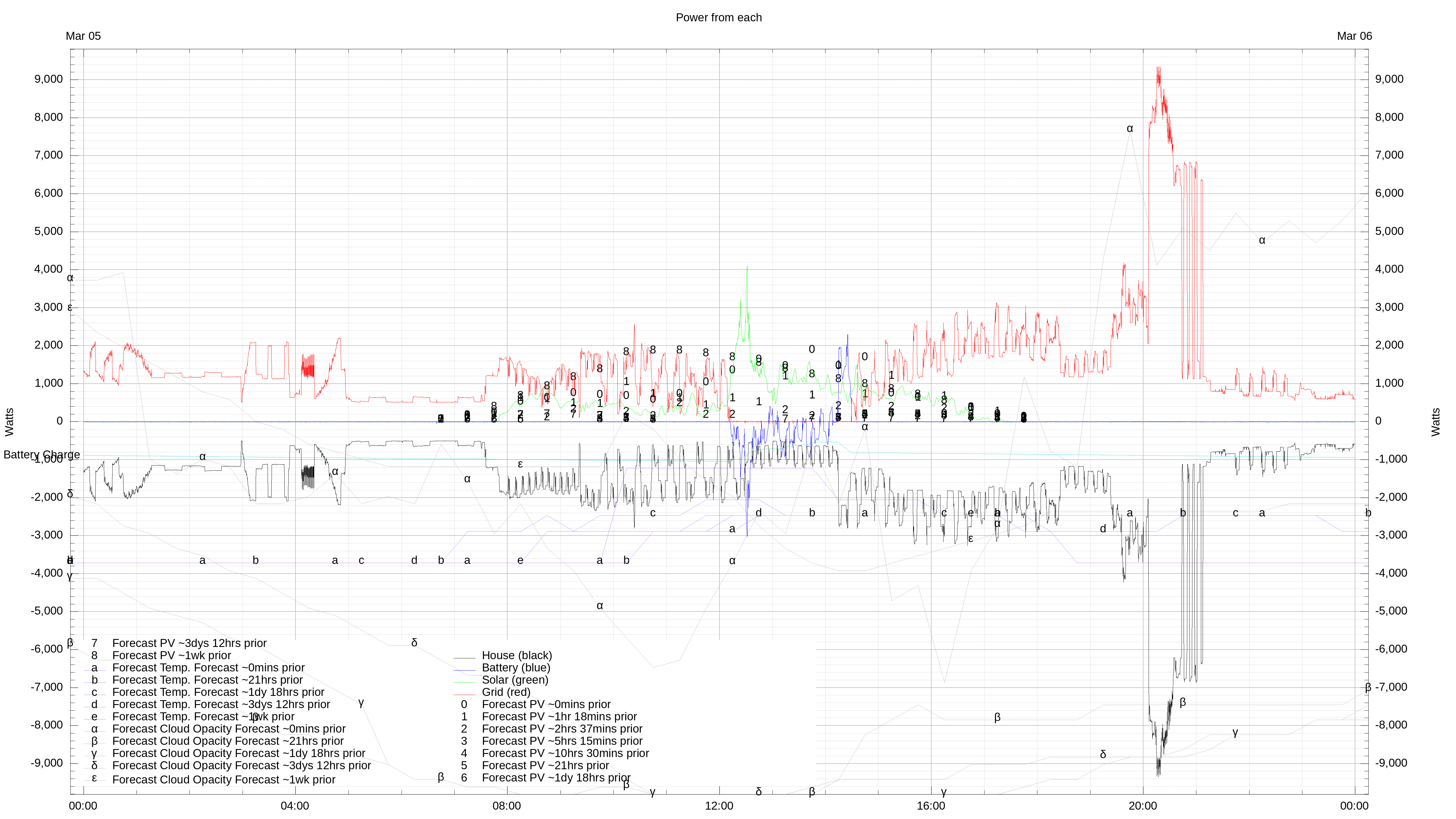This screenshot has height=819, width=1456.
Task: Click right-axis tick label "-8,000"
Action: pyautogui.click(x=1391, y=725)
